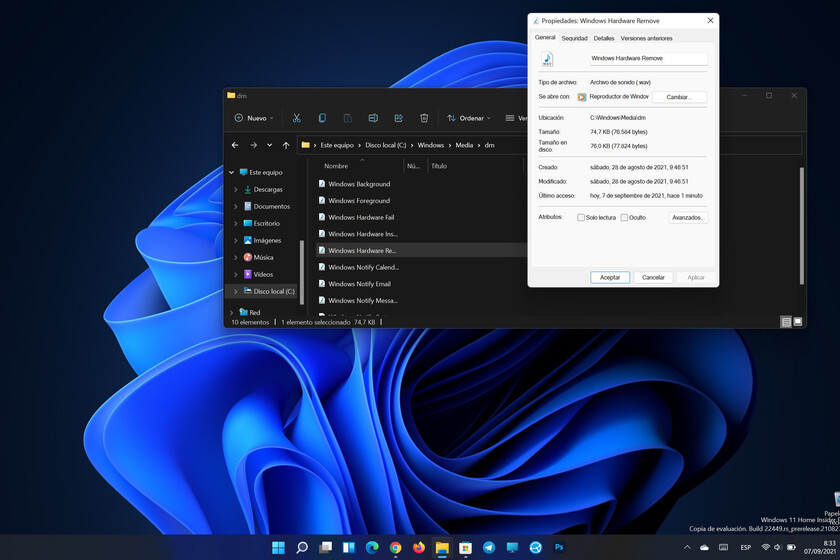
Task: Open taskbar Search magnifier
Action: (302, 547)
